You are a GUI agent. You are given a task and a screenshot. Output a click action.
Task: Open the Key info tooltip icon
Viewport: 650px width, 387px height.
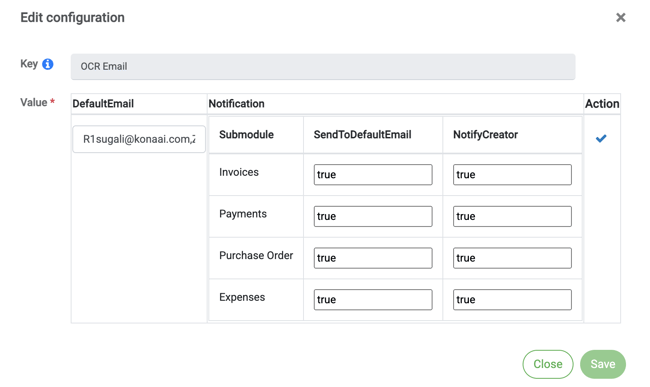(x=48, y=64)
